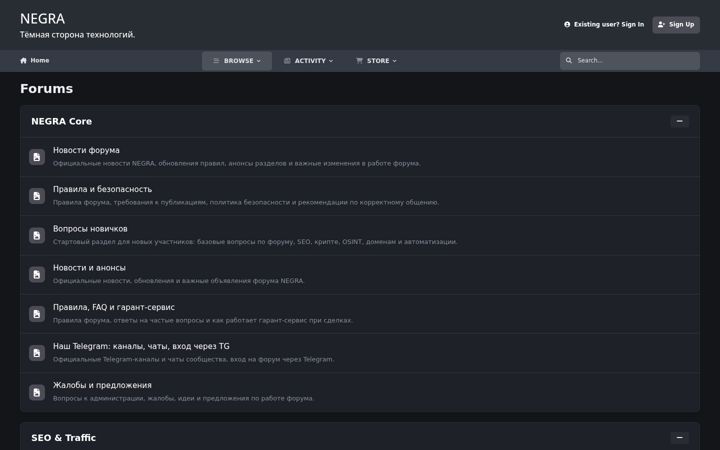Click forum icon beside Вопросы новичков
Screen dimensions: 720x450
37,236
